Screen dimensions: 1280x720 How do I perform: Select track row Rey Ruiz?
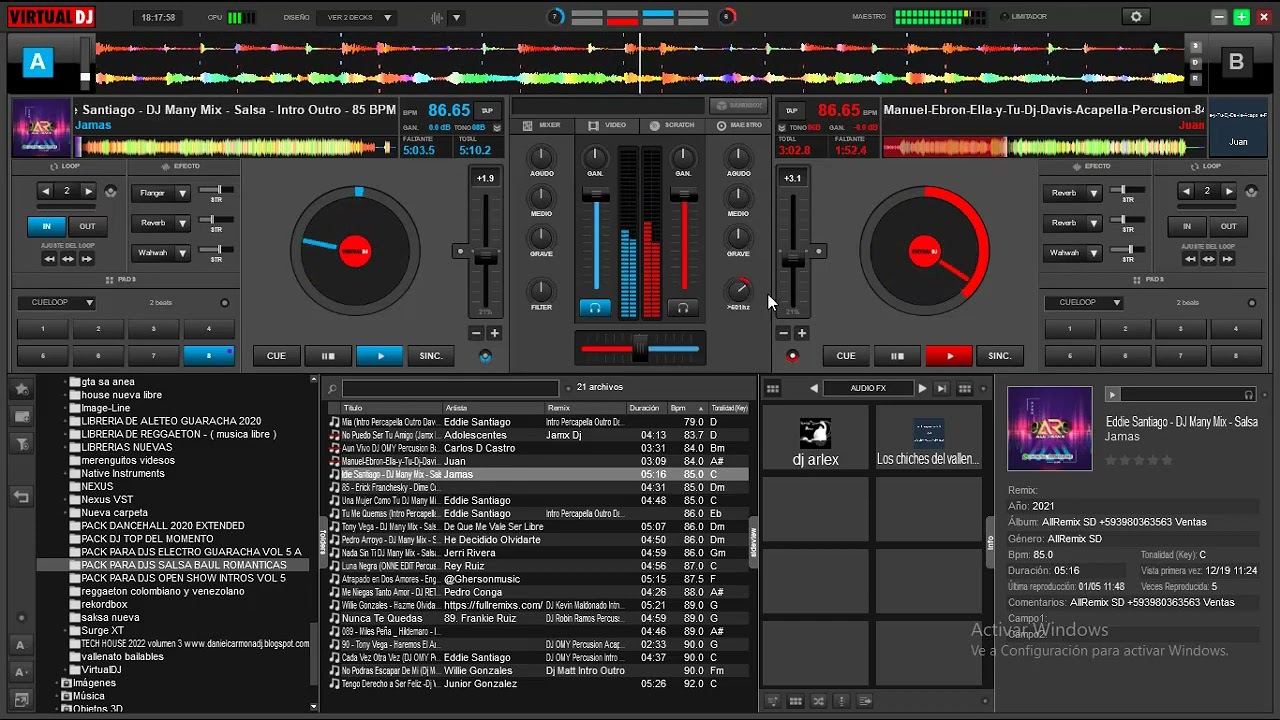(x=539, y=566)
